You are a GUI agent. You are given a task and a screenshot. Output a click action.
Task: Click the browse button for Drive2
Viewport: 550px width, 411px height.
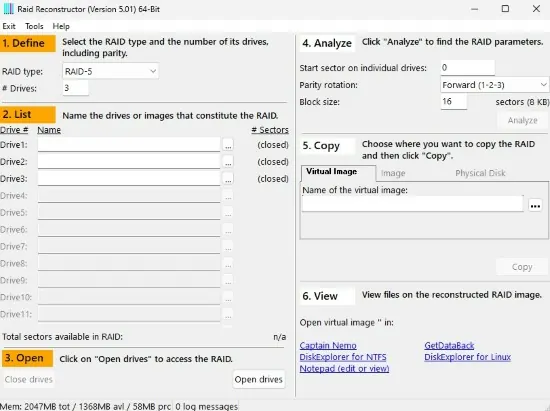(228, 162)
